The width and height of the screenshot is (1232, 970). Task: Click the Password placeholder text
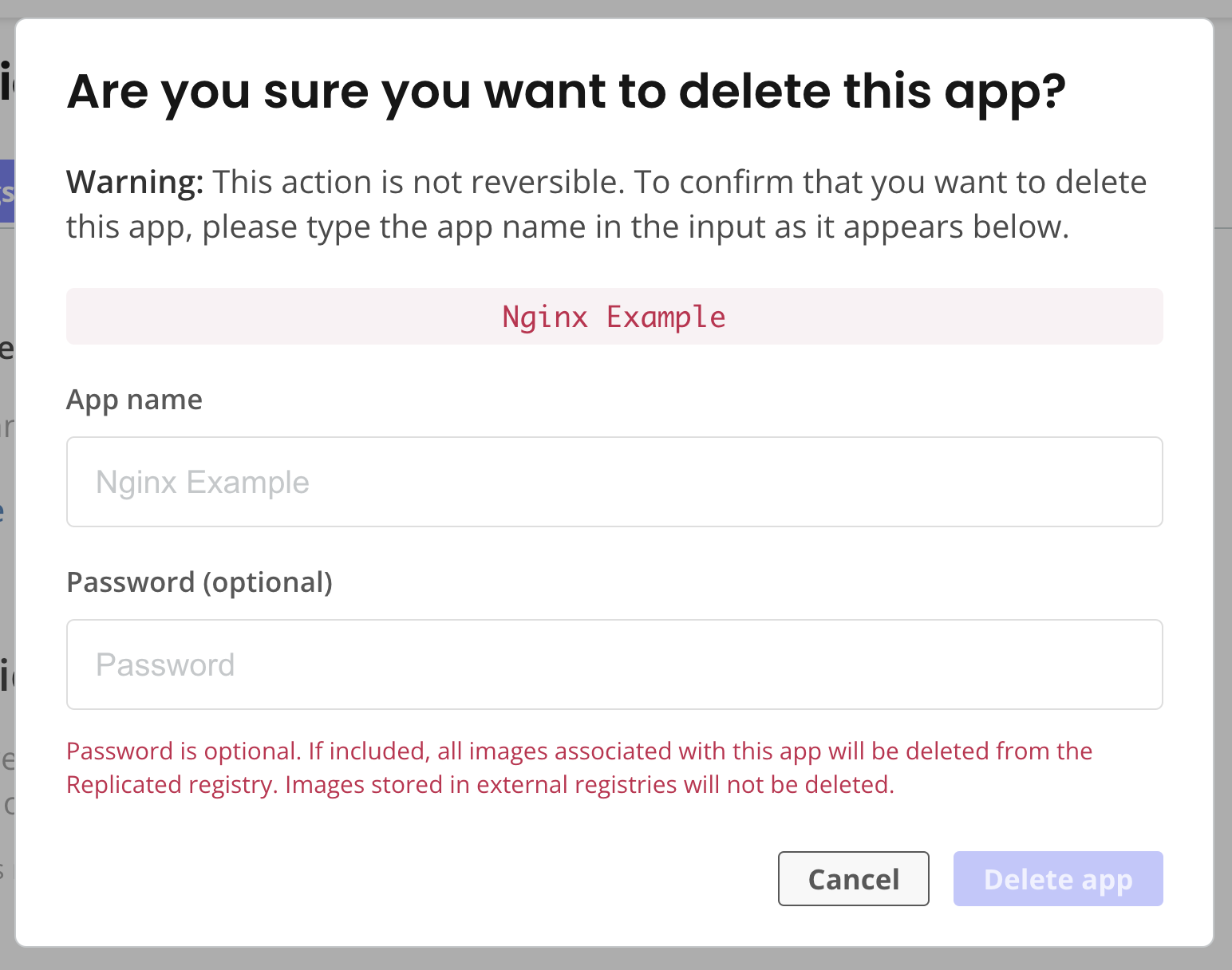pos(166,664)
